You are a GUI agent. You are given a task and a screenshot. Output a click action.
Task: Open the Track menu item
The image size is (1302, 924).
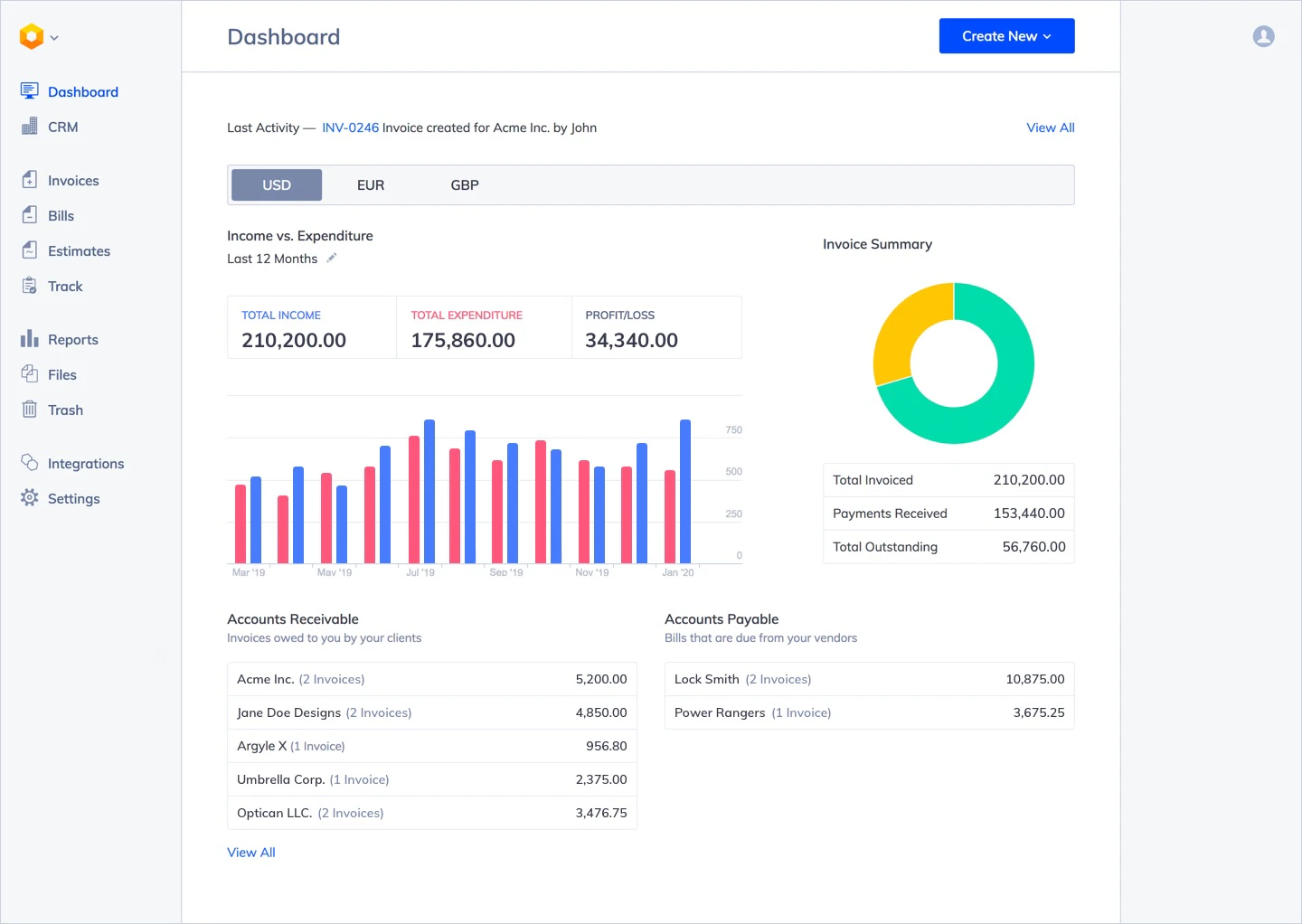tap(65, 286)
